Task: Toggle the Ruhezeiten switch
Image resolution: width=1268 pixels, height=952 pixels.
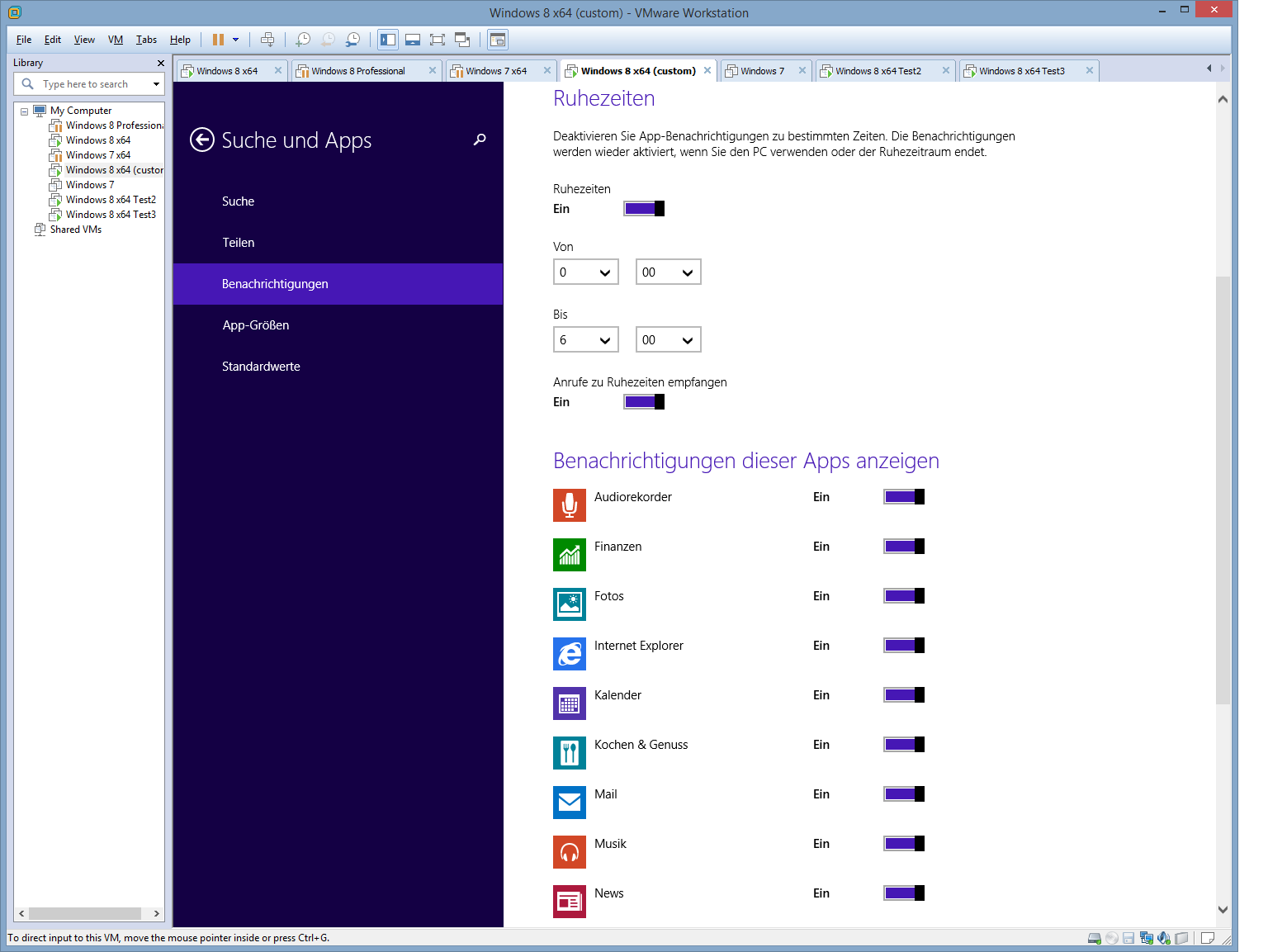Action: pos(644,209)
